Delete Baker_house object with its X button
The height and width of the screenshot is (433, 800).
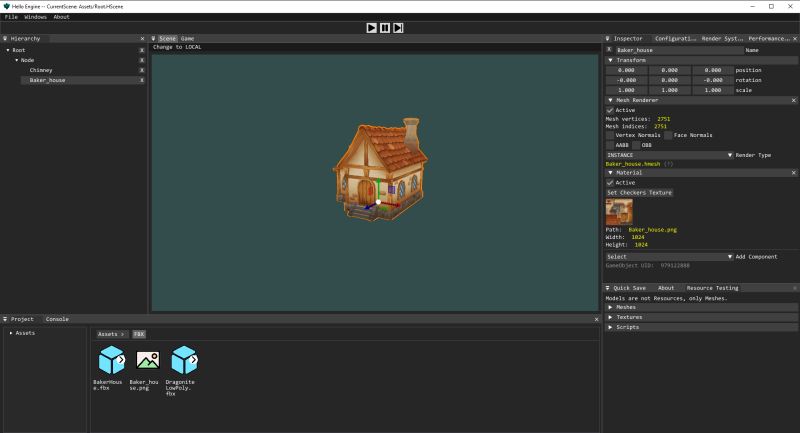coord(142,80)
